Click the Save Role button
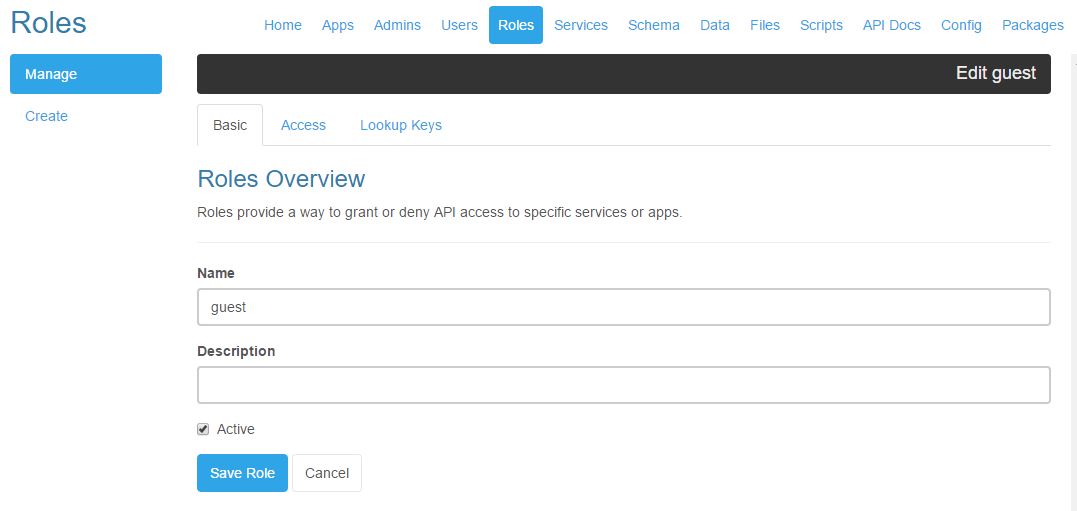 242,473
